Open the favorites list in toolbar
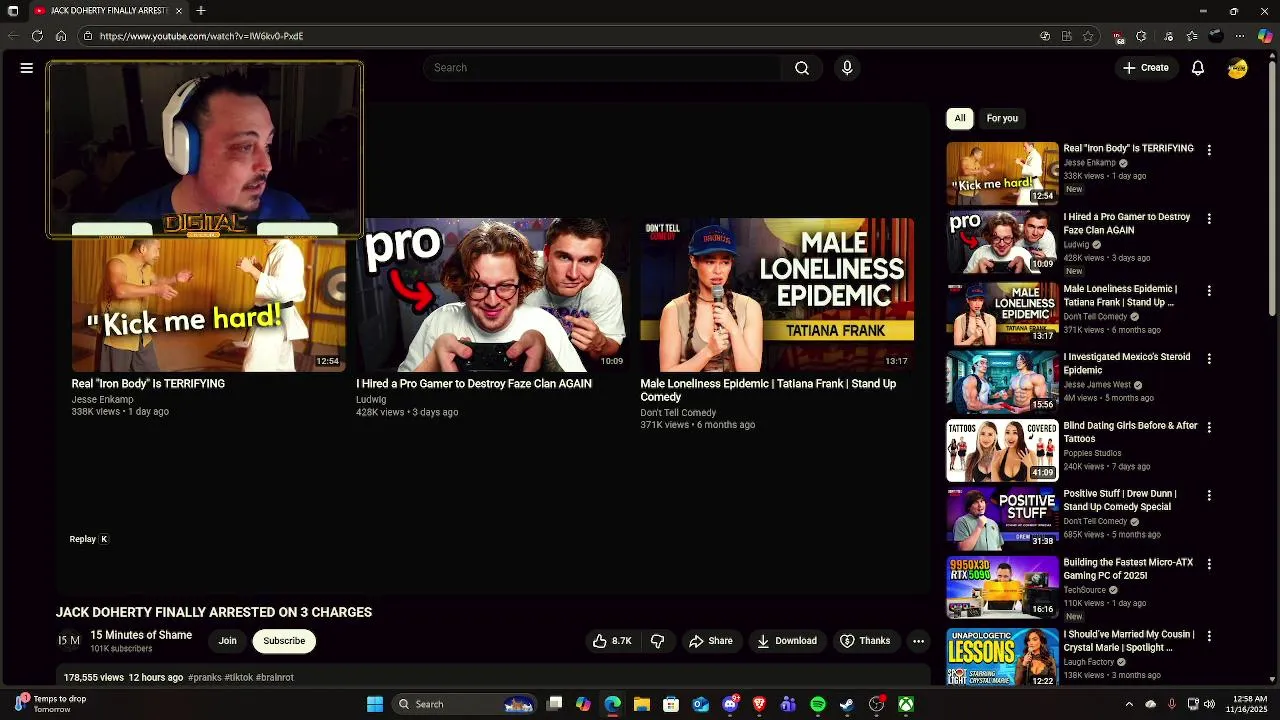1280x720 pixels. click(x=1192, y=36)
